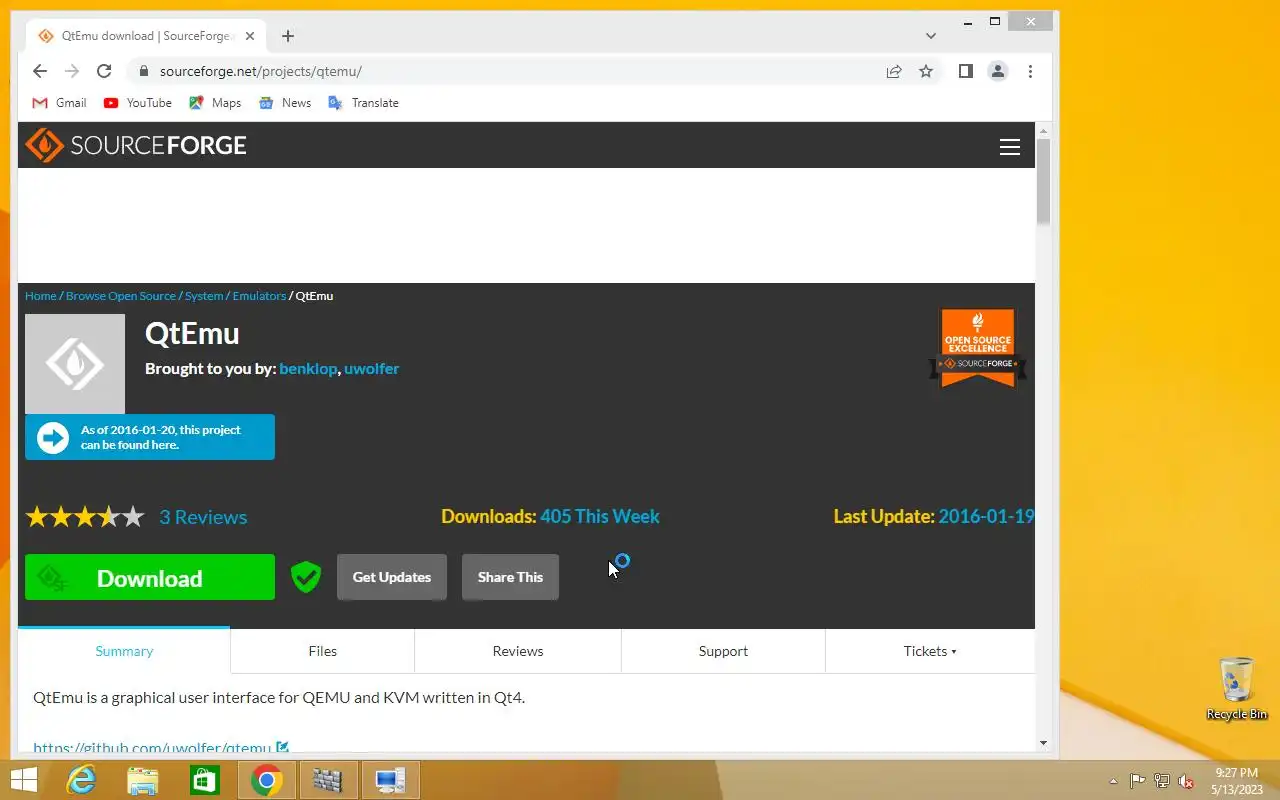Click the Get Updates button
The width and height of the screenshot is (1280, 800).
pos(392,577)
